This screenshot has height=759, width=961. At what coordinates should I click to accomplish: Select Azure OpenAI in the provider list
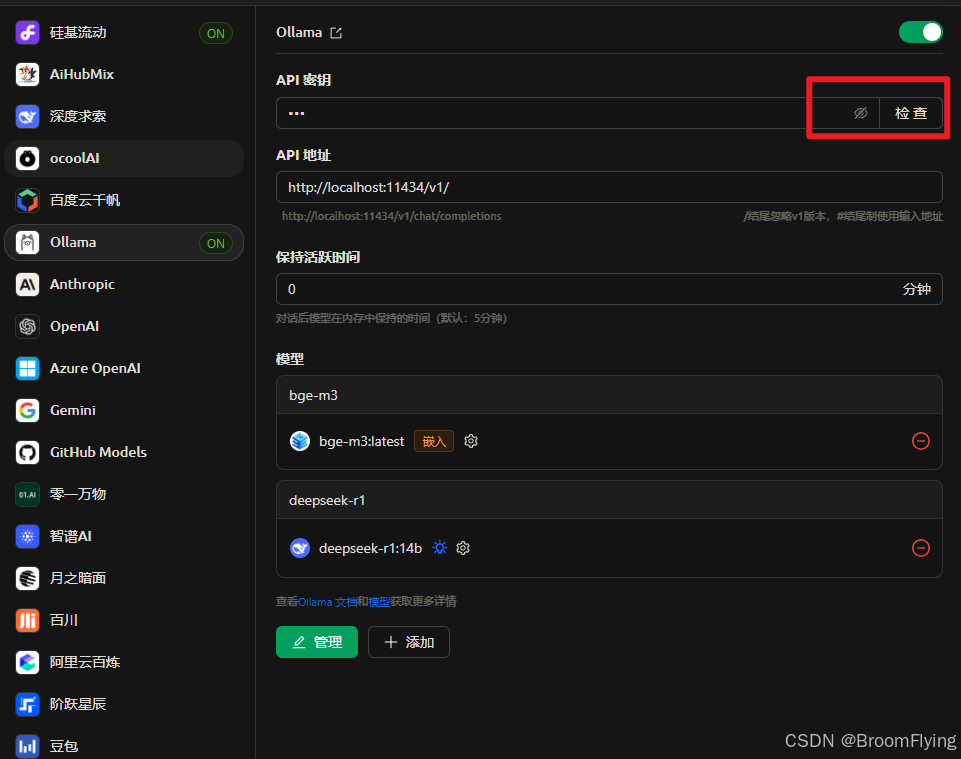click(124, 368)
